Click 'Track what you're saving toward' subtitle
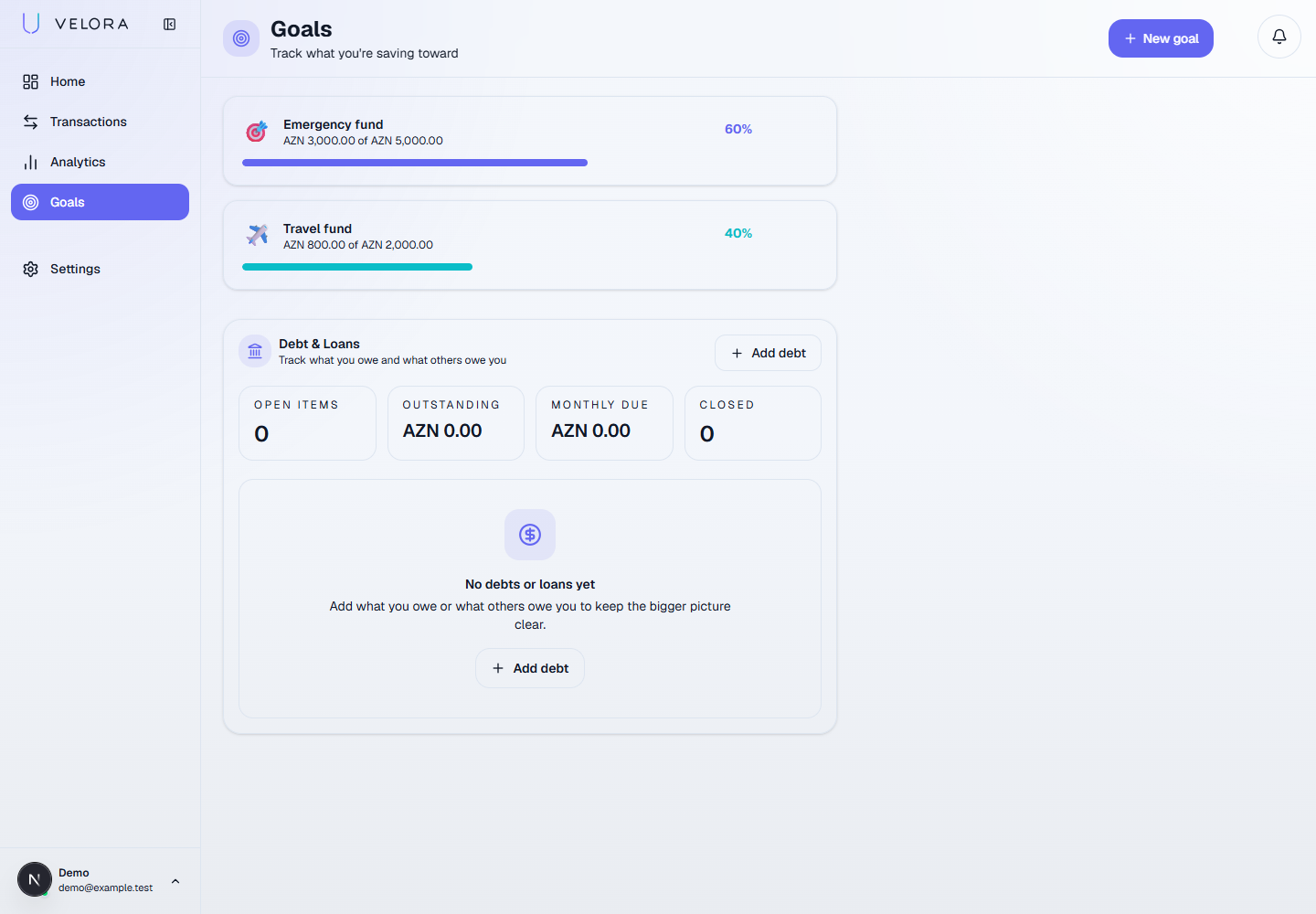 pyautogui.click(x=365, y=53)
